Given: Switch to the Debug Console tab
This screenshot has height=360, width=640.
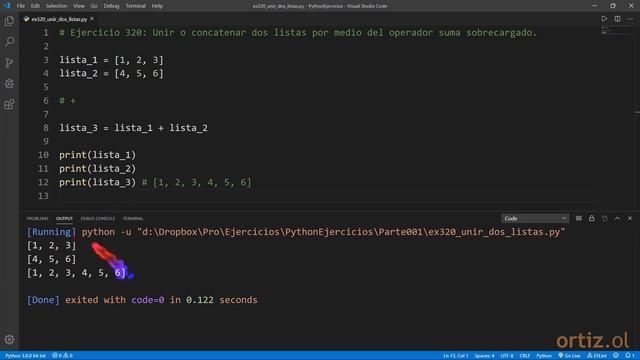Looking at the screenshot, I should click(98, 219).
